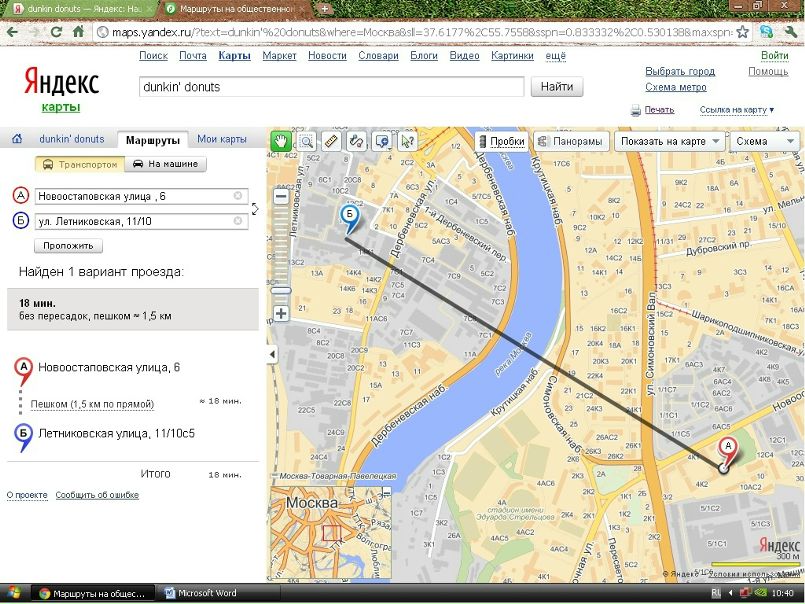This screenshot has width=805, height=604.
Task: Click the Печать print link
Action: (659, 109)
